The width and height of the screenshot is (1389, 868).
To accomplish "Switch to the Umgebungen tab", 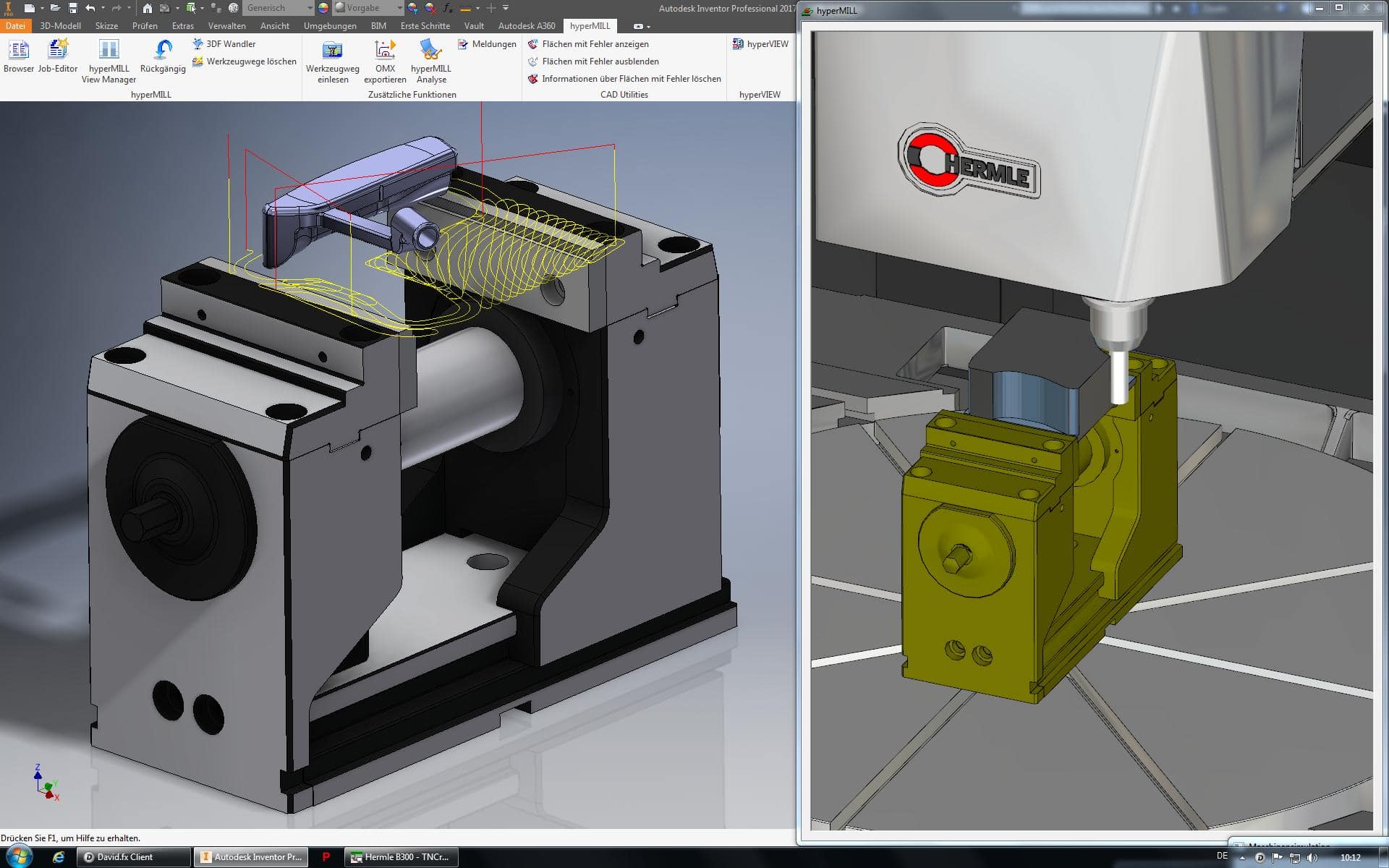I will click(x=330, y=26).
